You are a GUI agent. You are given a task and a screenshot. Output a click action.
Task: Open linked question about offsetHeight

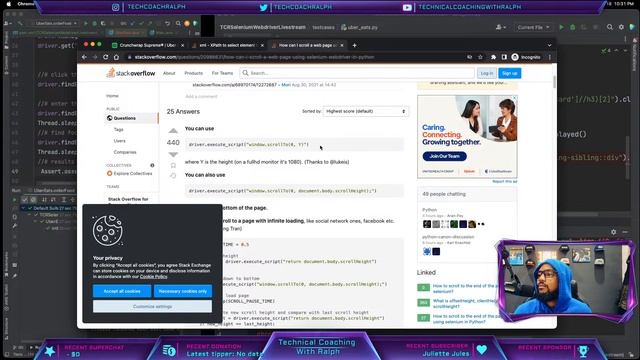[x=464, y=303]
